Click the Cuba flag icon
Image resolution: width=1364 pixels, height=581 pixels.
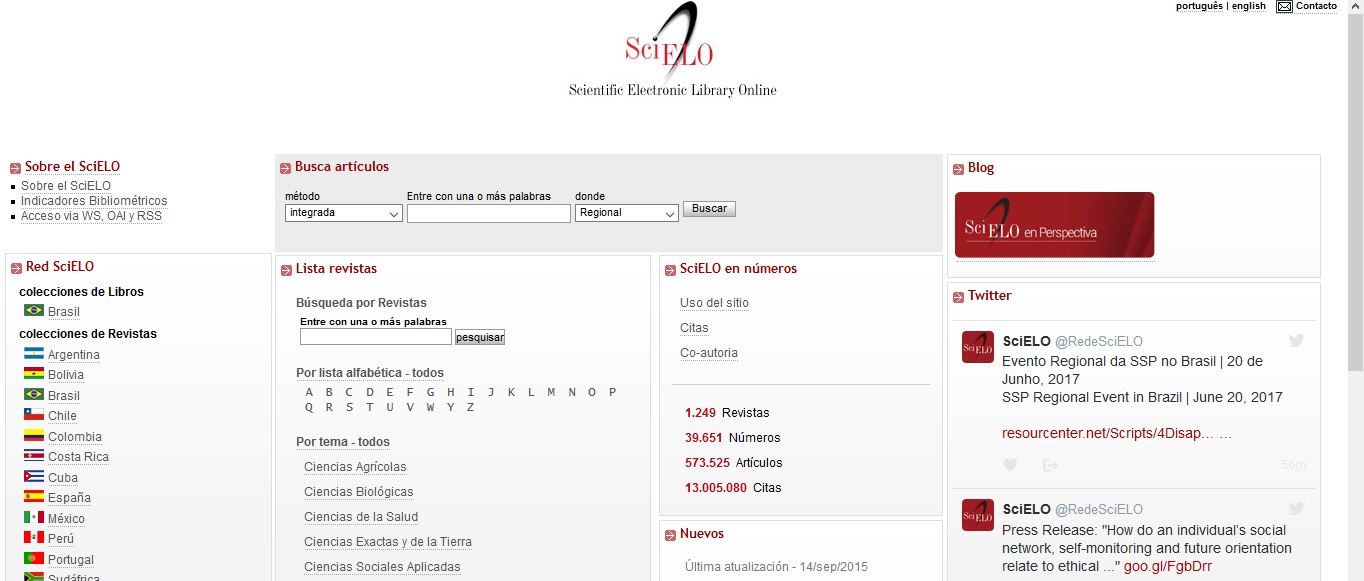(34, 477)
